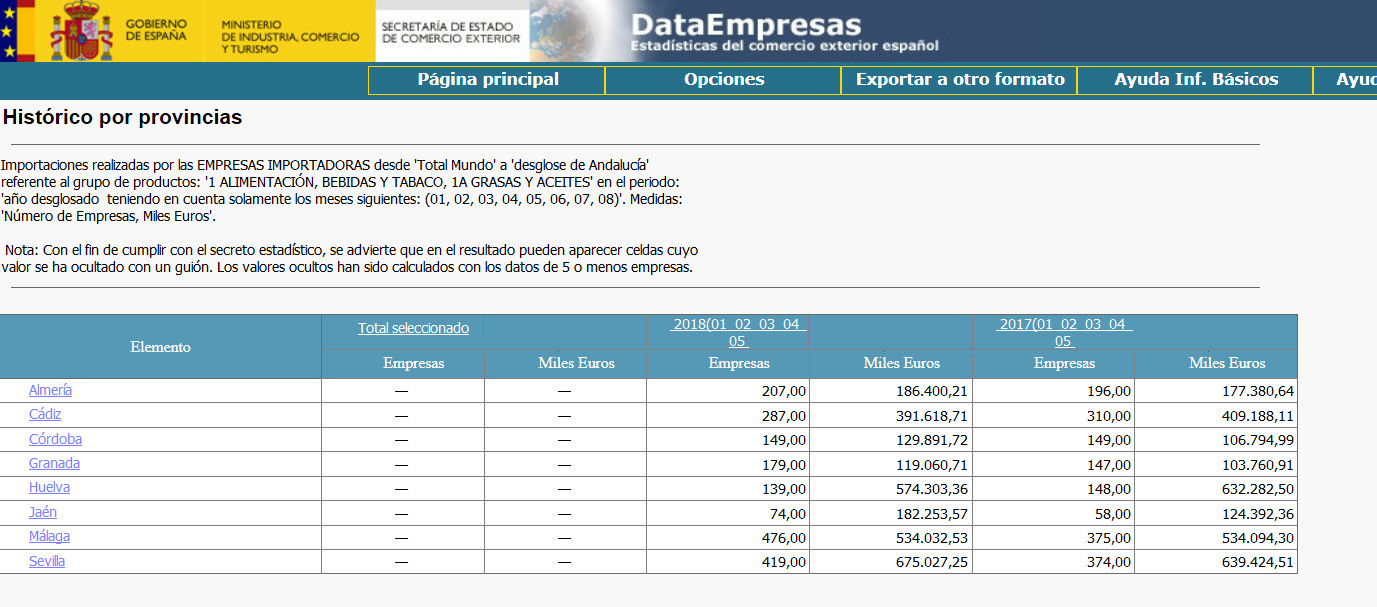
Task: Select the Cádiz 2018 value 391.618,71
Action: tap(932, 415)
